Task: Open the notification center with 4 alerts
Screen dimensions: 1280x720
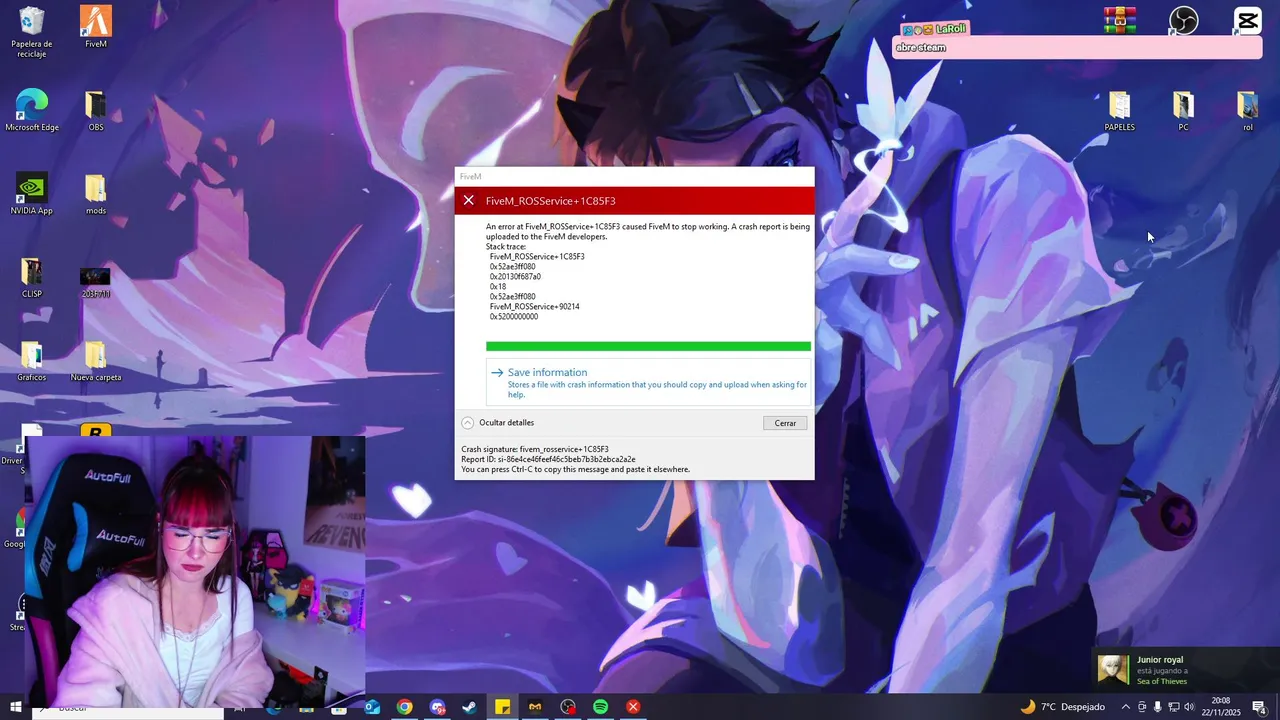Action: point(1259,707)
